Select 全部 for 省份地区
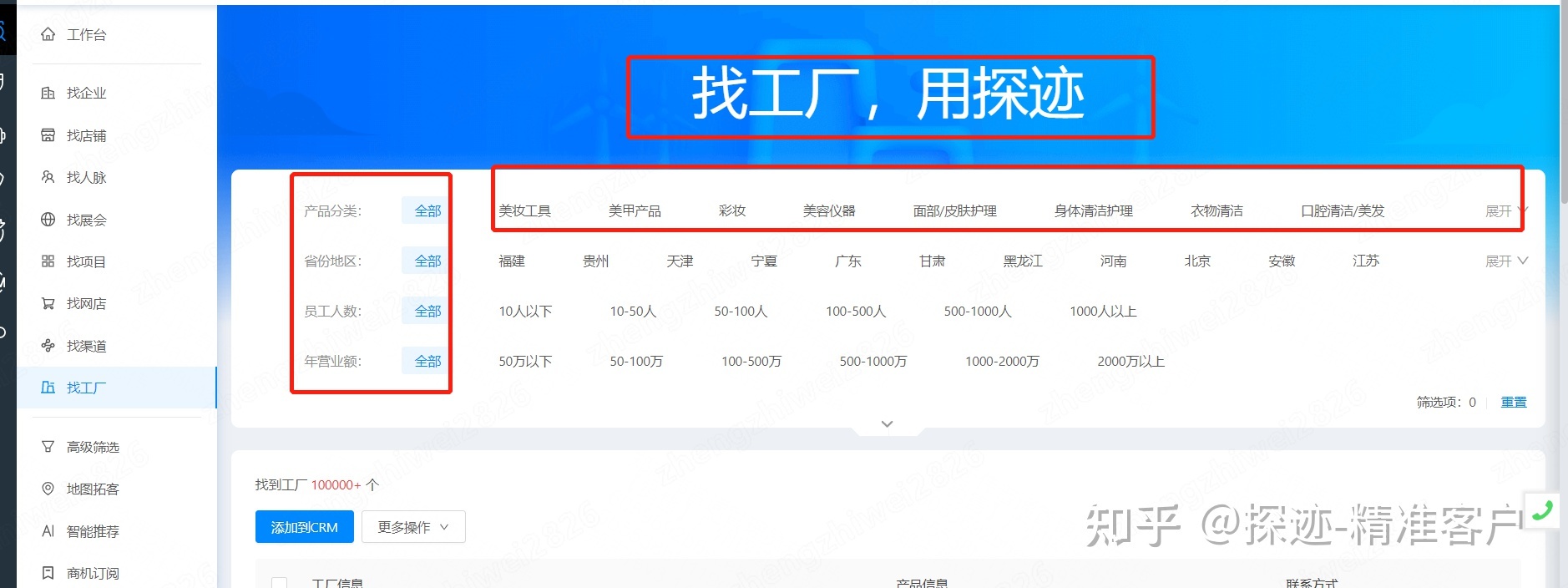 click(427, 261)
